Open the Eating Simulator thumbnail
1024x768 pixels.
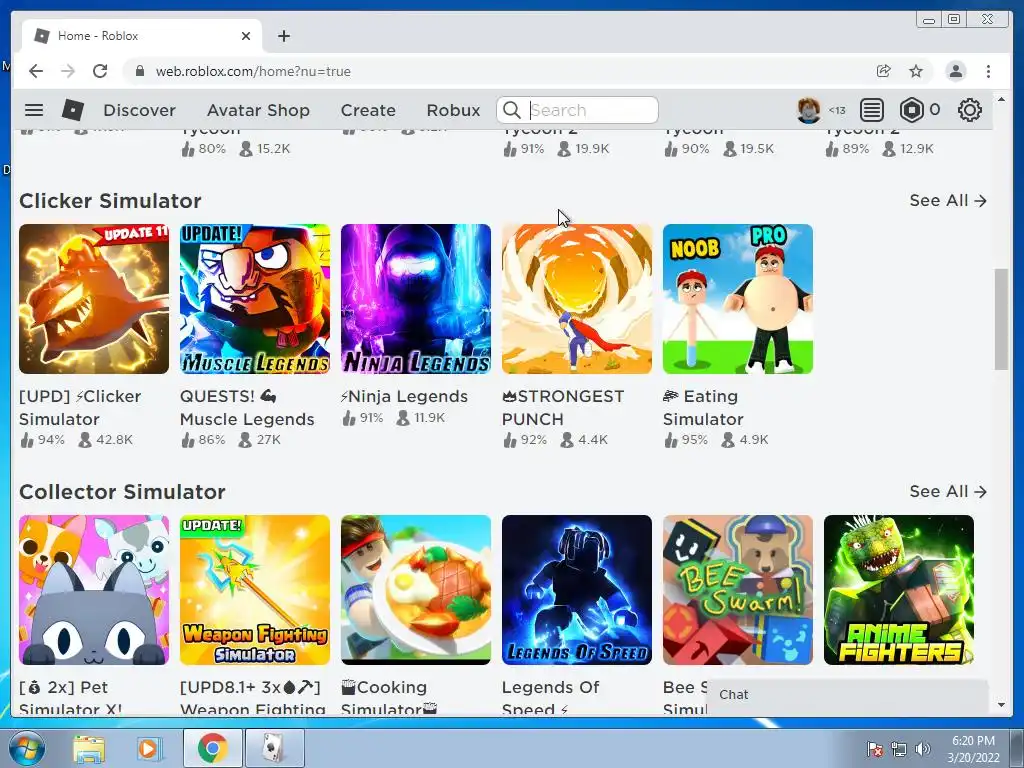[738, 299]
